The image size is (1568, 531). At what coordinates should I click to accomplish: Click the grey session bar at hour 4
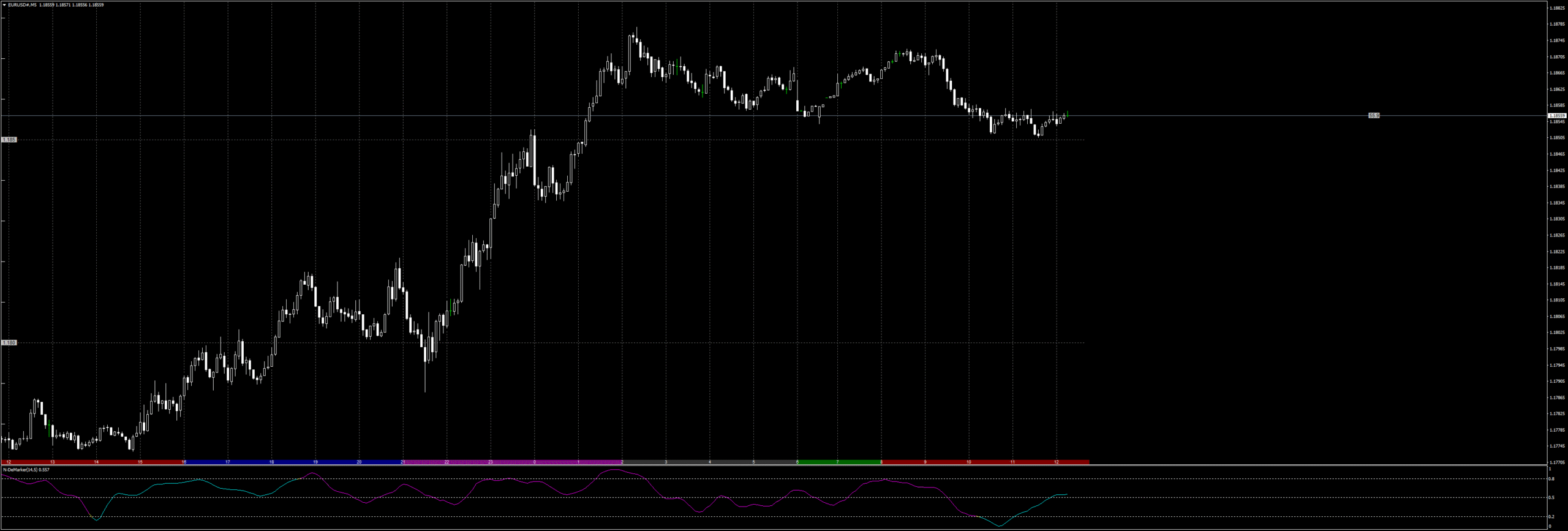point(709,462)
